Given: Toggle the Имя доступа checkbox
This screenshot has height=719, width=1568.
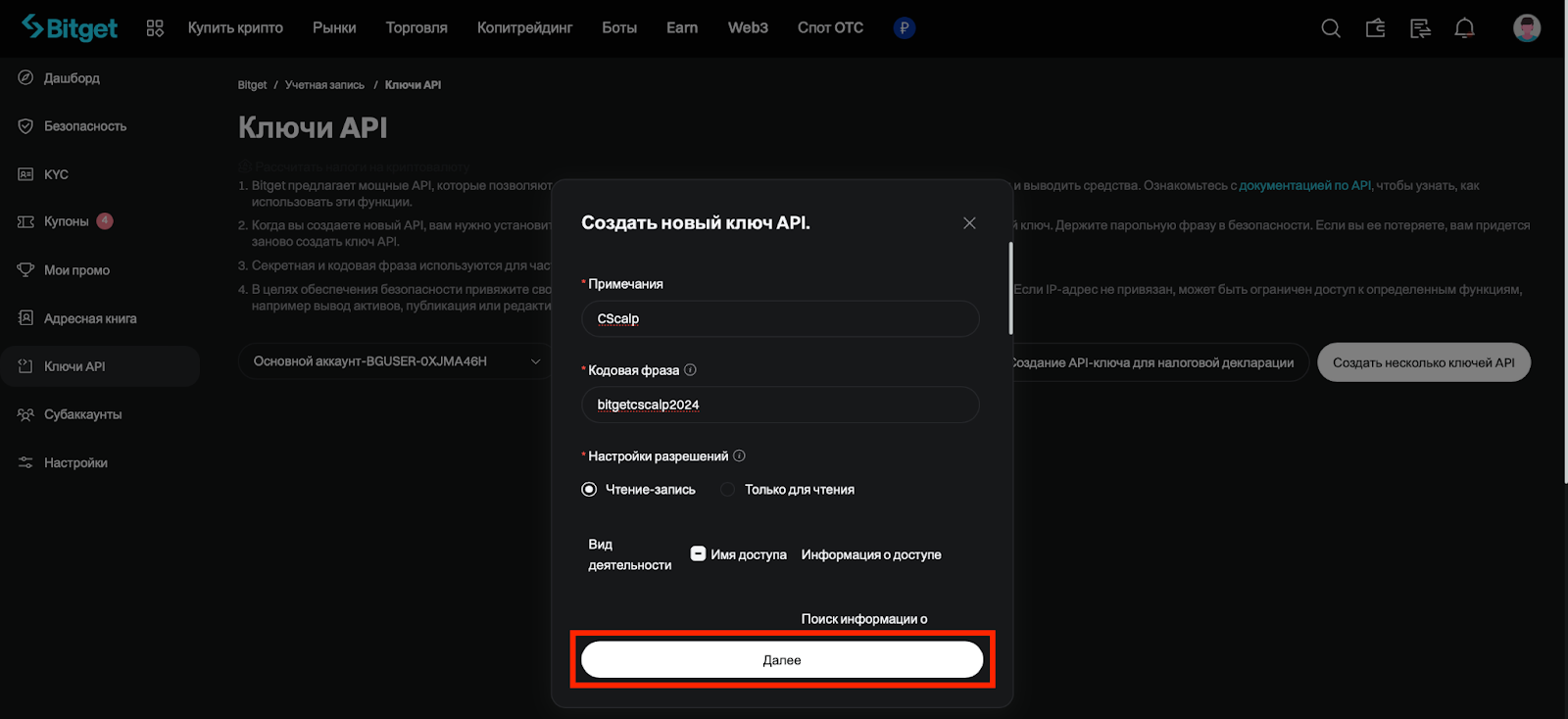Looking at the screenshot, I should (x=698, y=553).
